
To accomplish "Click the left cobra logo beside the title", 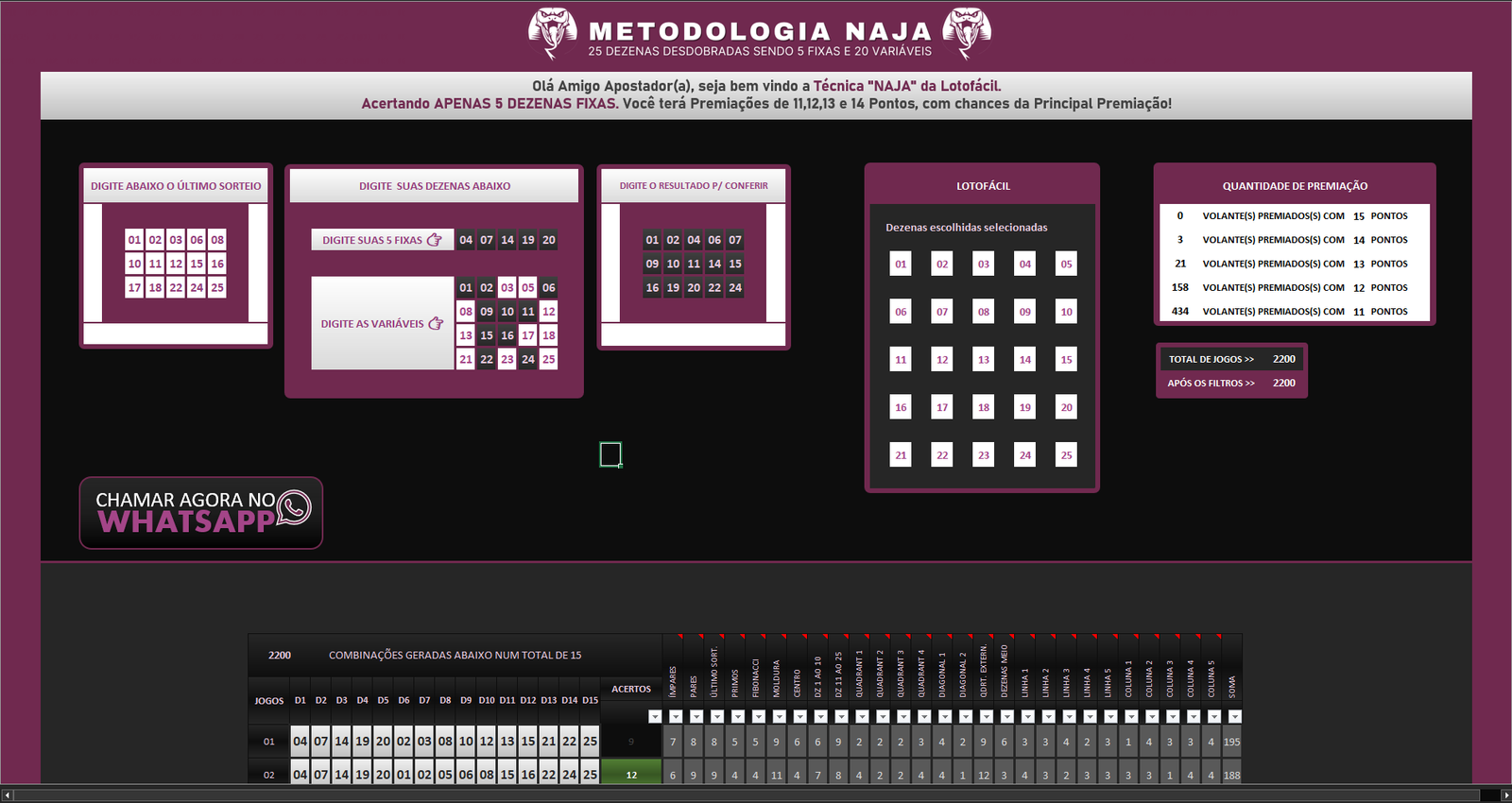I will [553, 32].
